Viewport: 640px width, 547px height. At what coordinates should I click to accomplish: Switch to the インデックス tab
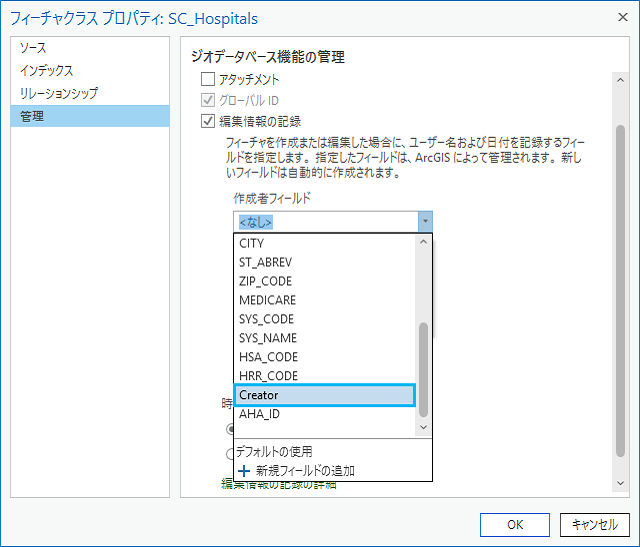click(45, 71)
